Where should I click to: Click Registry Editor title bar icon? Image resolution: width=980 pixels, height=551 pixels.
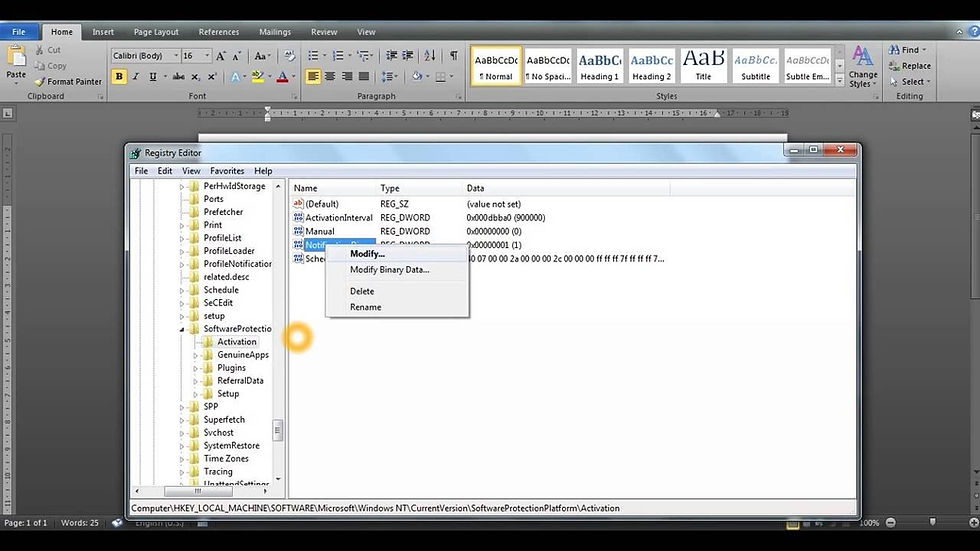click(x=136, y=153)
